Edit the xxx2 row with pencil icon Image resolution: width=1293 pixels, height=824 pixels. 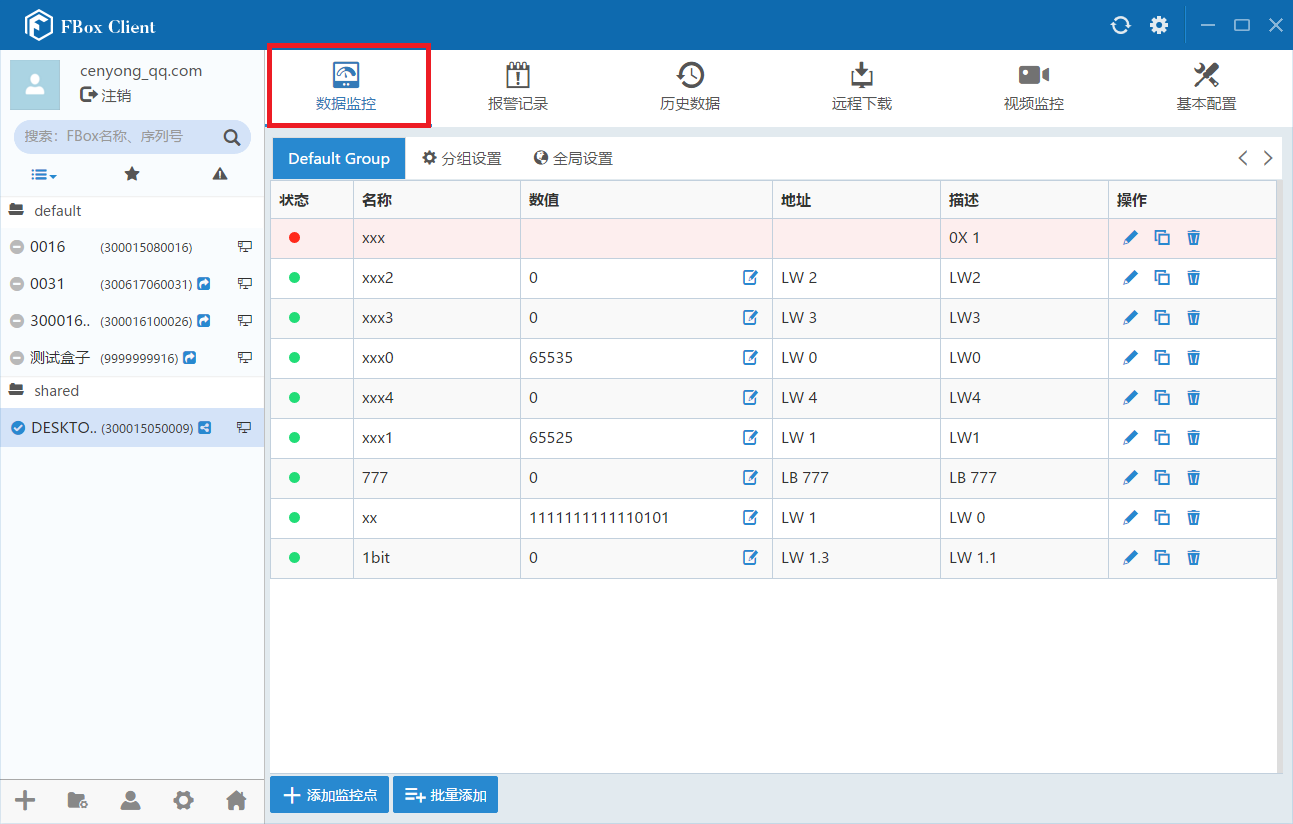(1130, 278)
